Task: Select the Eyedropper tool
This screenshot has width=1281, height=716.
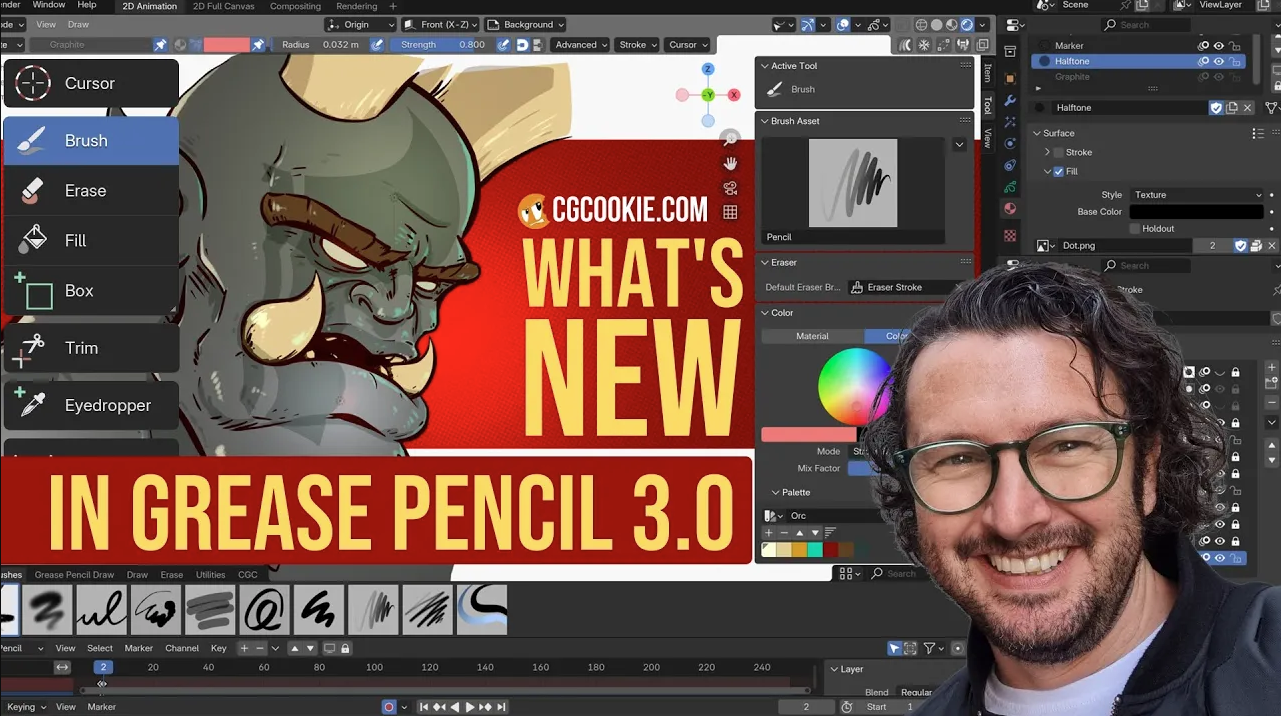Action: click(x=91, y=405)
